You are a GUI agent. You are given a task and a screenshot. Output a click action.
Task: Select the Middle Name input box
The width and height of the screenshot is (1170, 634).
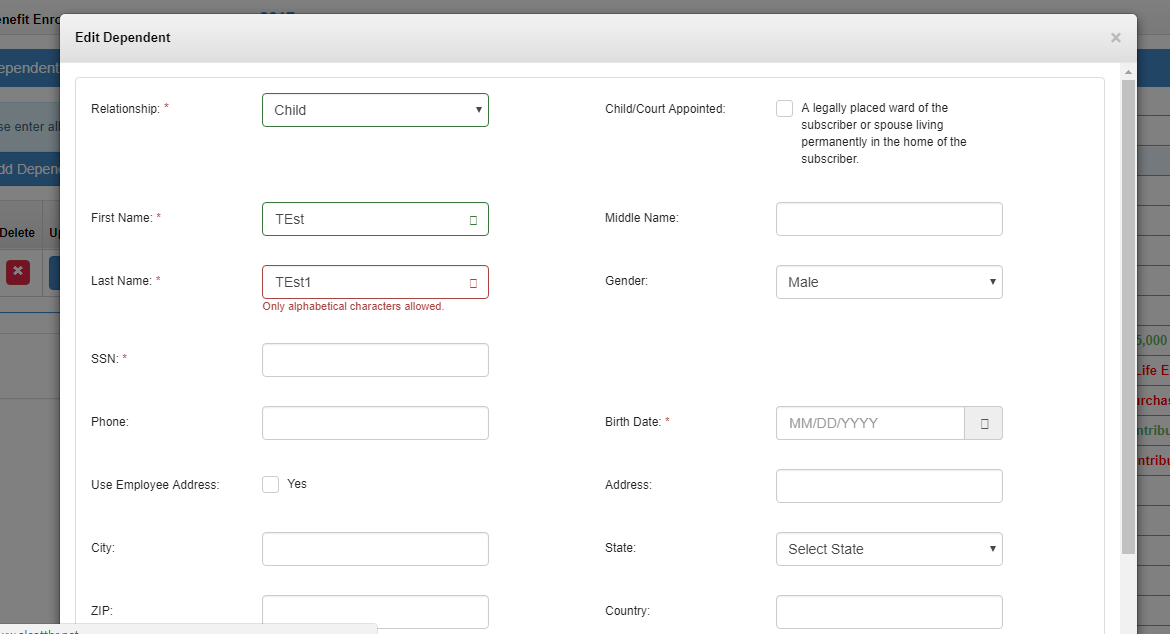pos(888,219)
